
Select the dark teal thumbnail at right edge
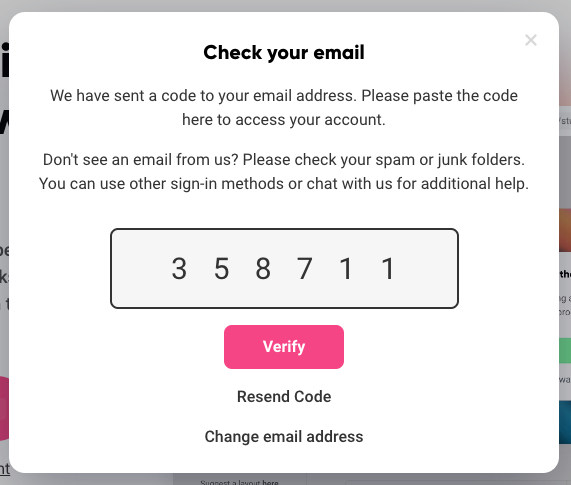565,422
